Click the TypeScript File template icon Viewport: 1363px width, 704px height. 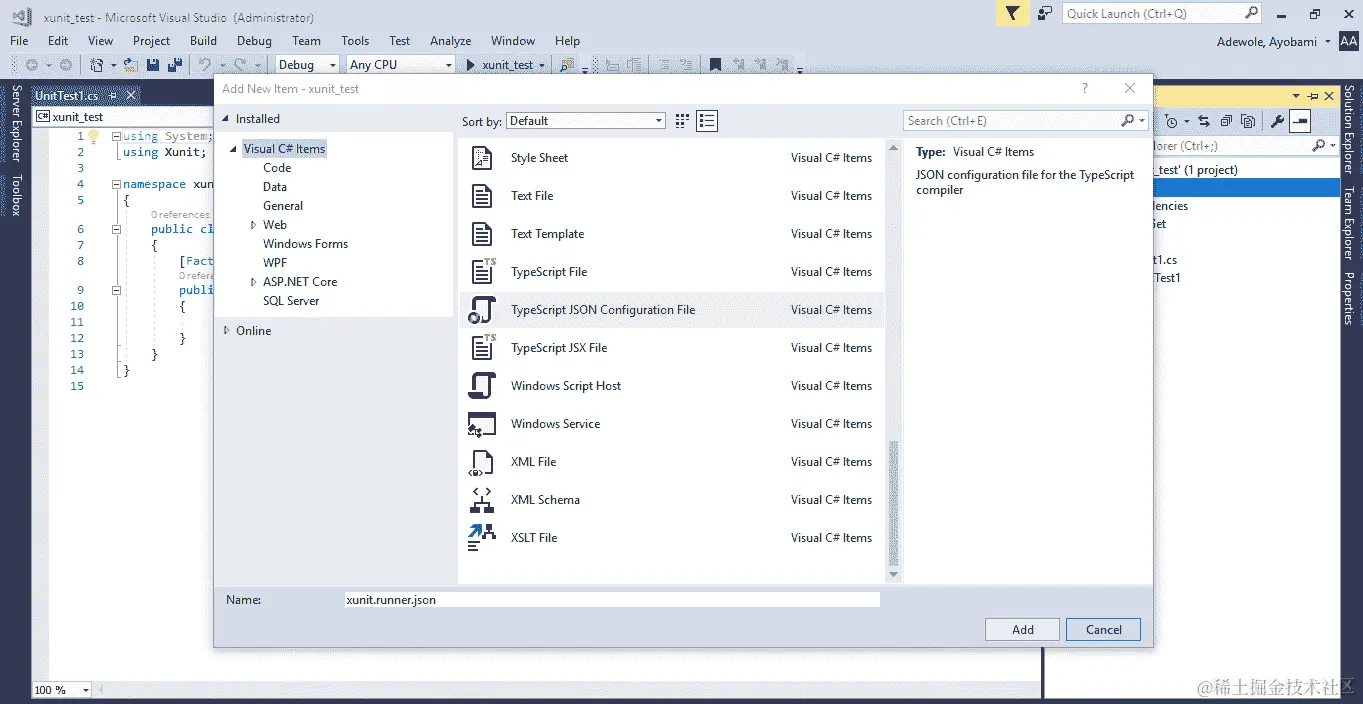[x=482, y=272]
